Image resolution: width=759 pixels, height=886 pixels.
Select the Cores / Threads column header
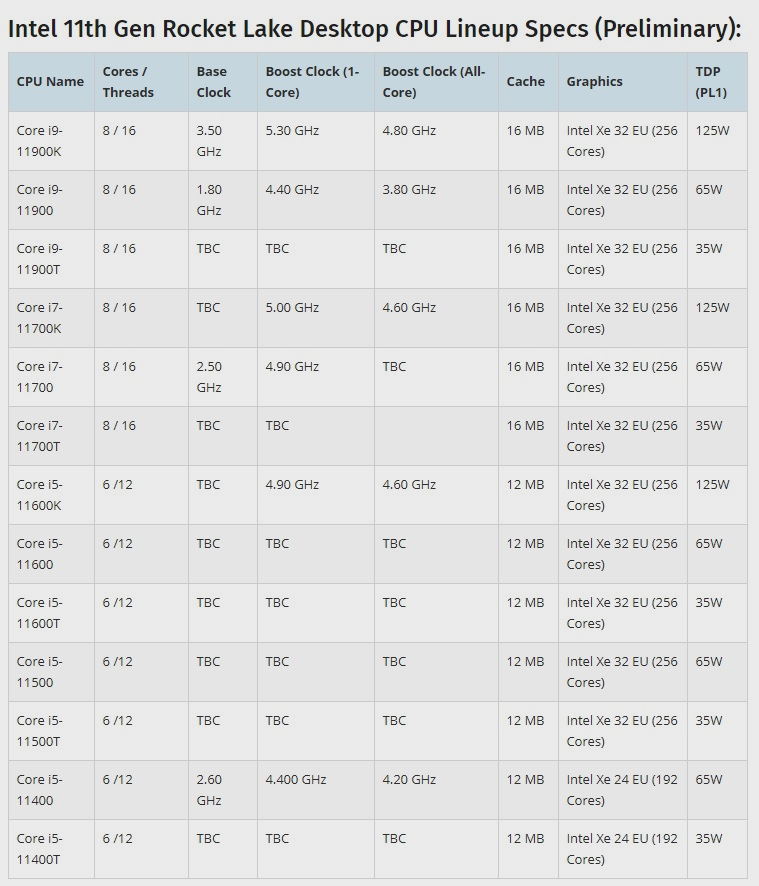click(128, 82)
